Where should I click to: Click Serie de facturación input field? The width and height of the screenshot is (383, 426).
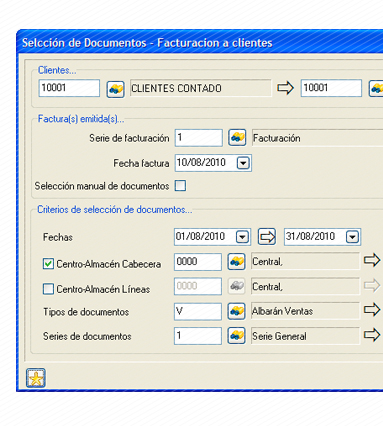[199, 138]
